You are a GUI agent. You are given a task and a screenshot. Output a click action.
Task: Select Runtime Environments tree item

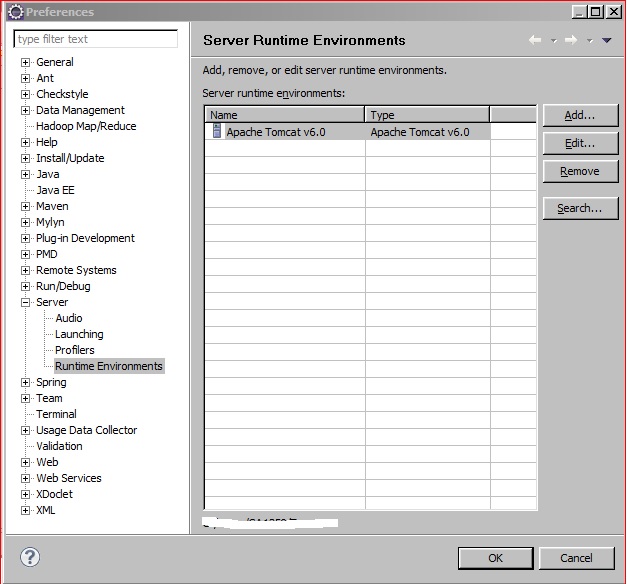[109, 366]
